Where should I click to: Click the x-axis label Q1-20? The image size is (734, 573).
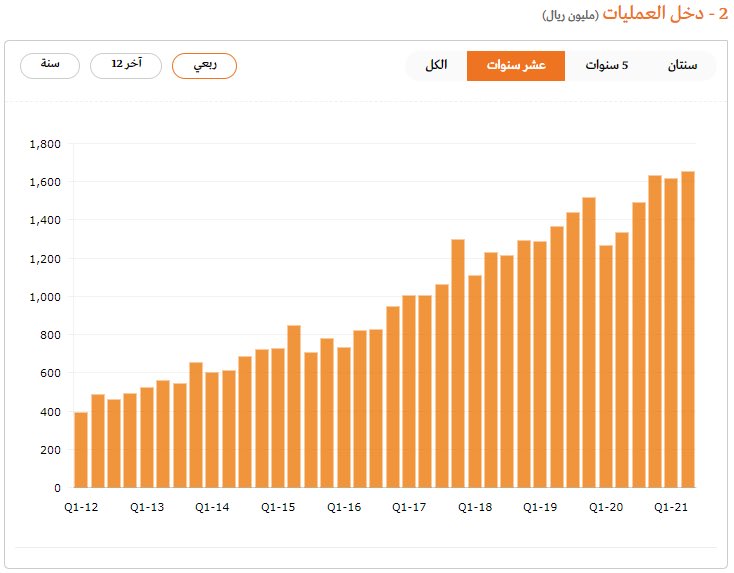(606, 507)
